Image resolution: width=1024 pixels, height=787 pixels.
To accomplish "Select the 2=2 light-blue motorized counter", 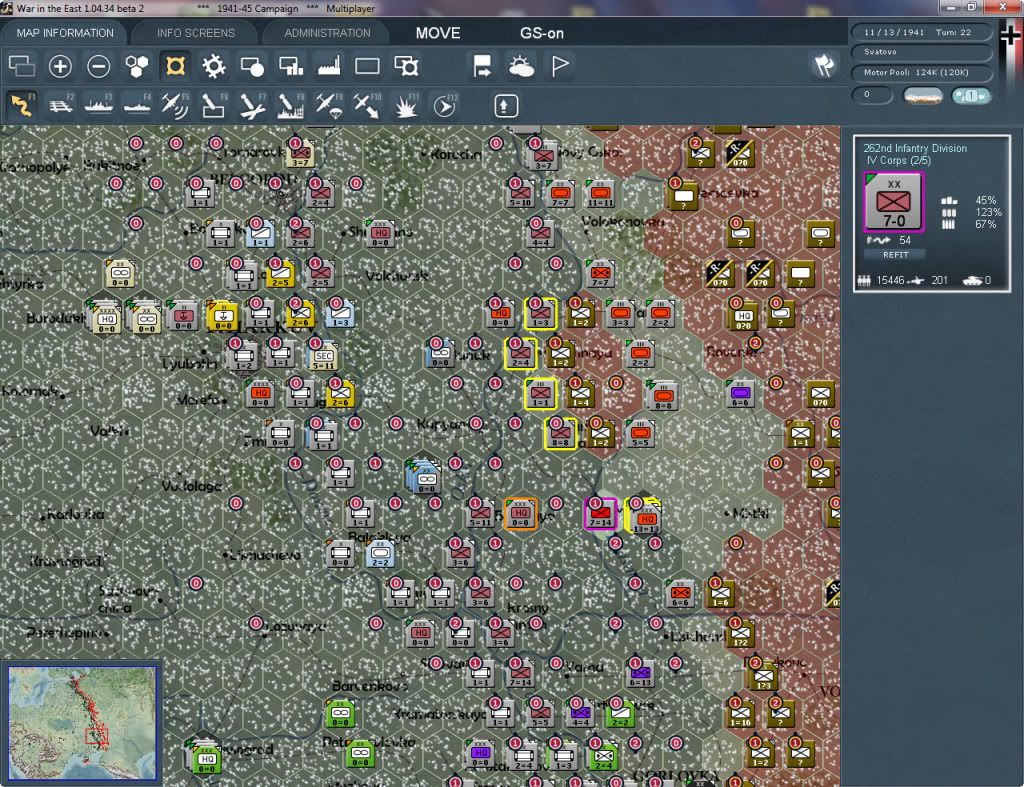I will [x=380, y=554].
